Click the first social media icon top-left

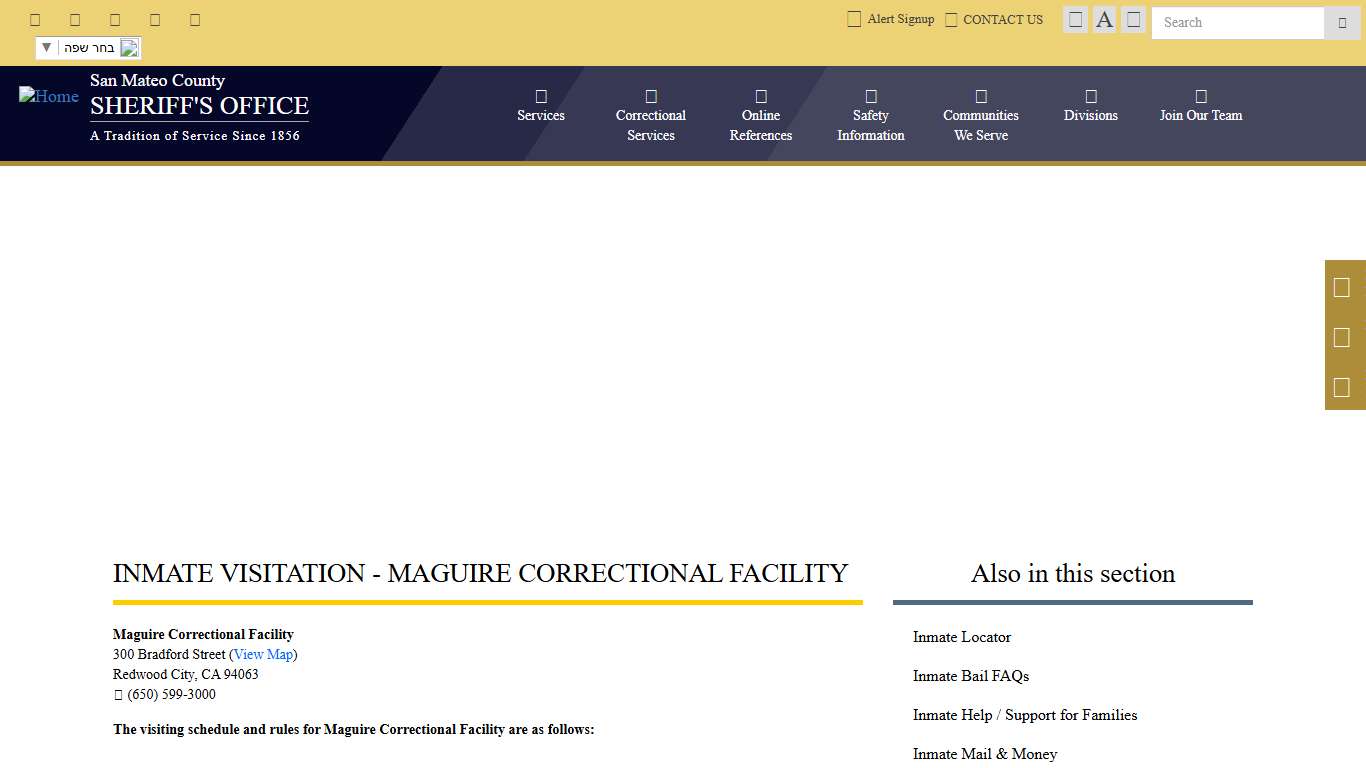tap(35, 18)
